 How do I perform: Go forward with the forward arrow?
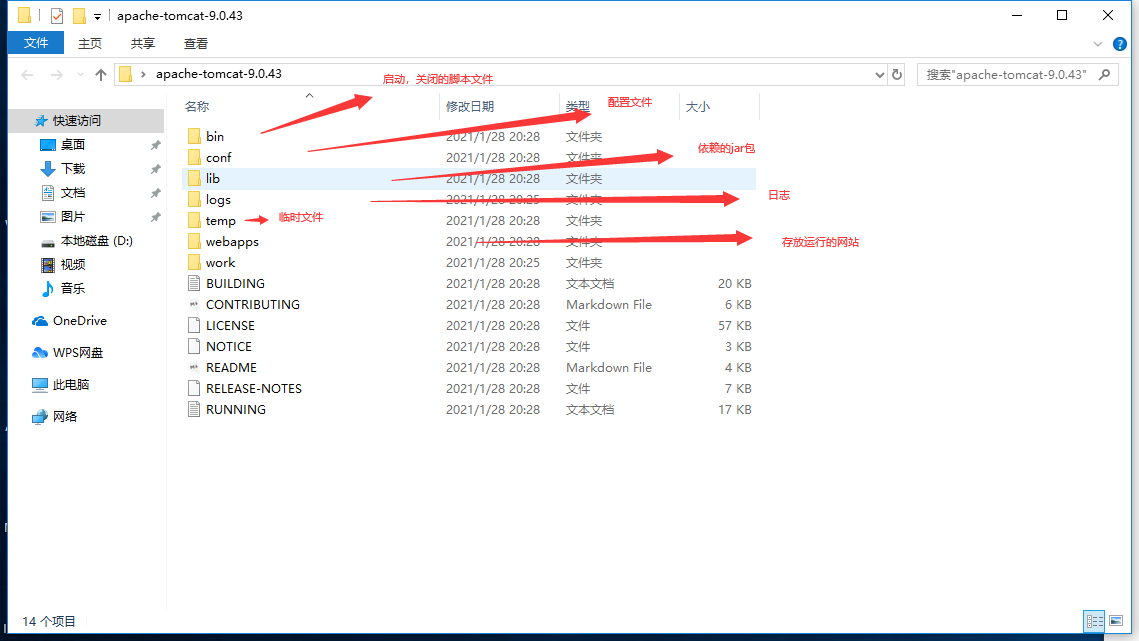click(56, 74)
